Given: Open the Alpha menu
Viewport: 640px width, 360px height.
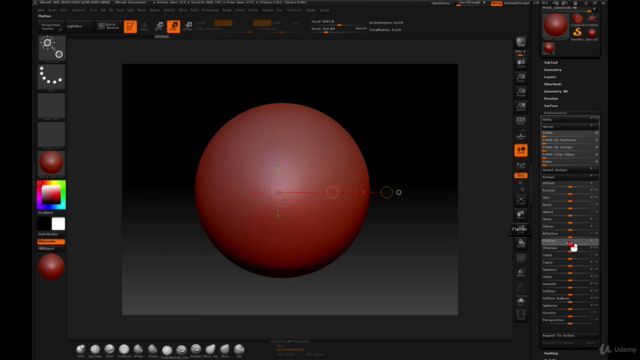Looking at the screenshot, I should coord(41,10).
